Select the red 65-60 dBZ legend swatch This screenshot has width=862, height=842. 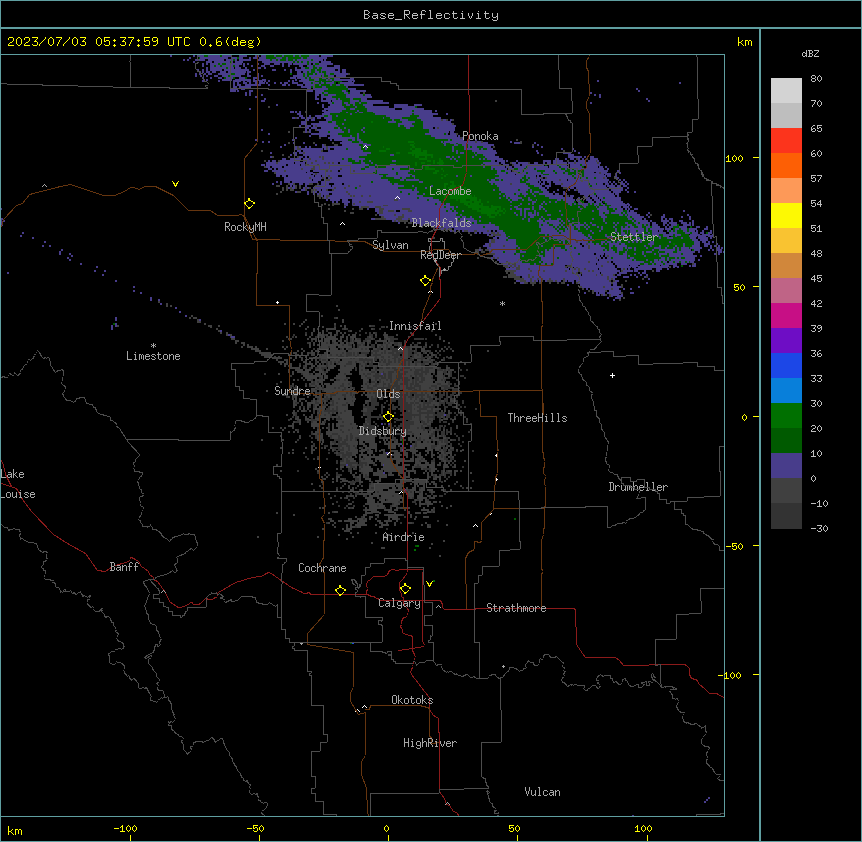[x=786, y=141]
